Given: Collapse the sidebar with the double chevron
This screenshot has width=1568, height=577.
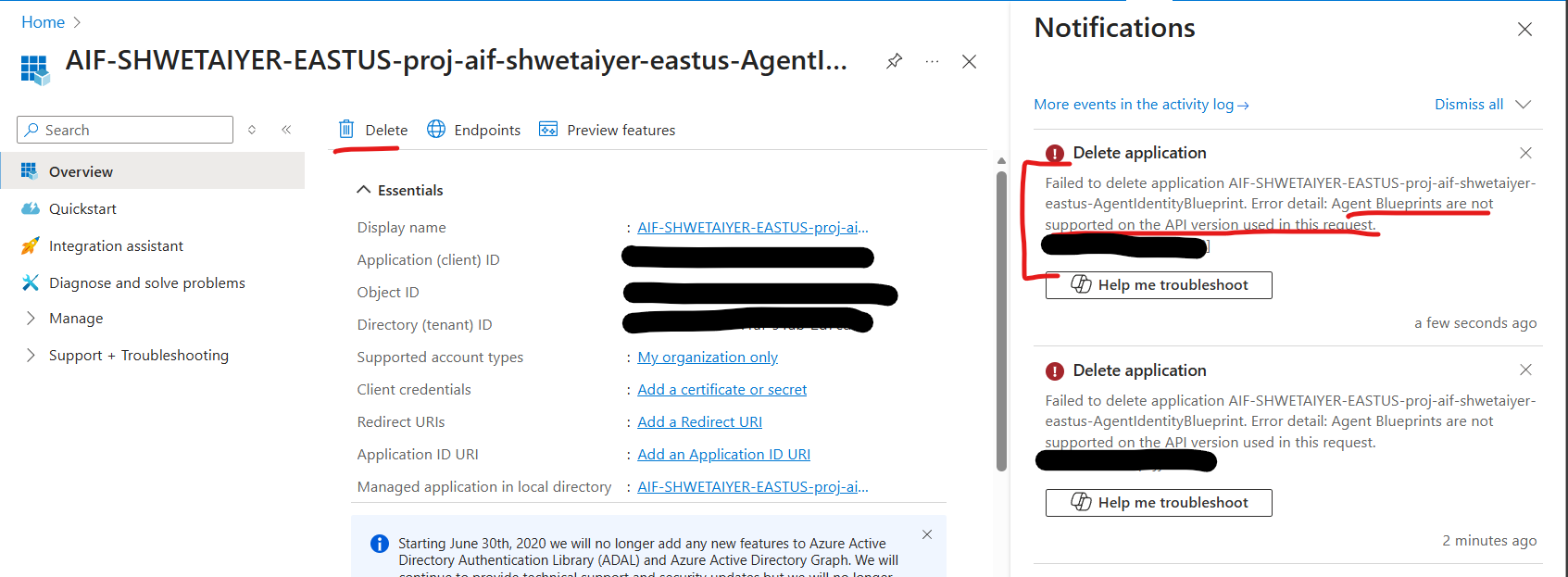Looking at the screenshot, I should click(286, 130).
